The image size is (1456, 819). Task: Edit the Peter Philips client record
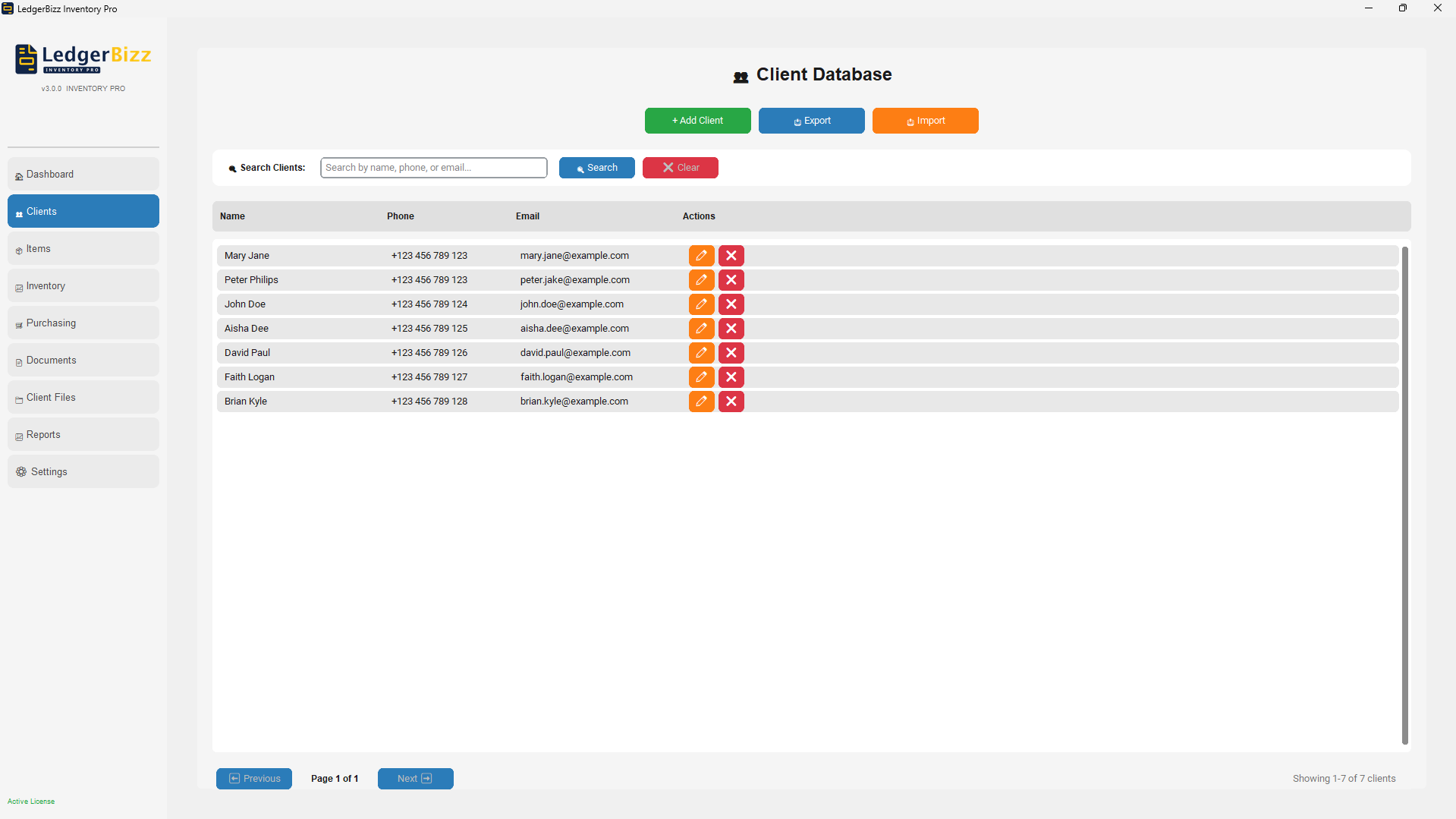coord(701,280)
